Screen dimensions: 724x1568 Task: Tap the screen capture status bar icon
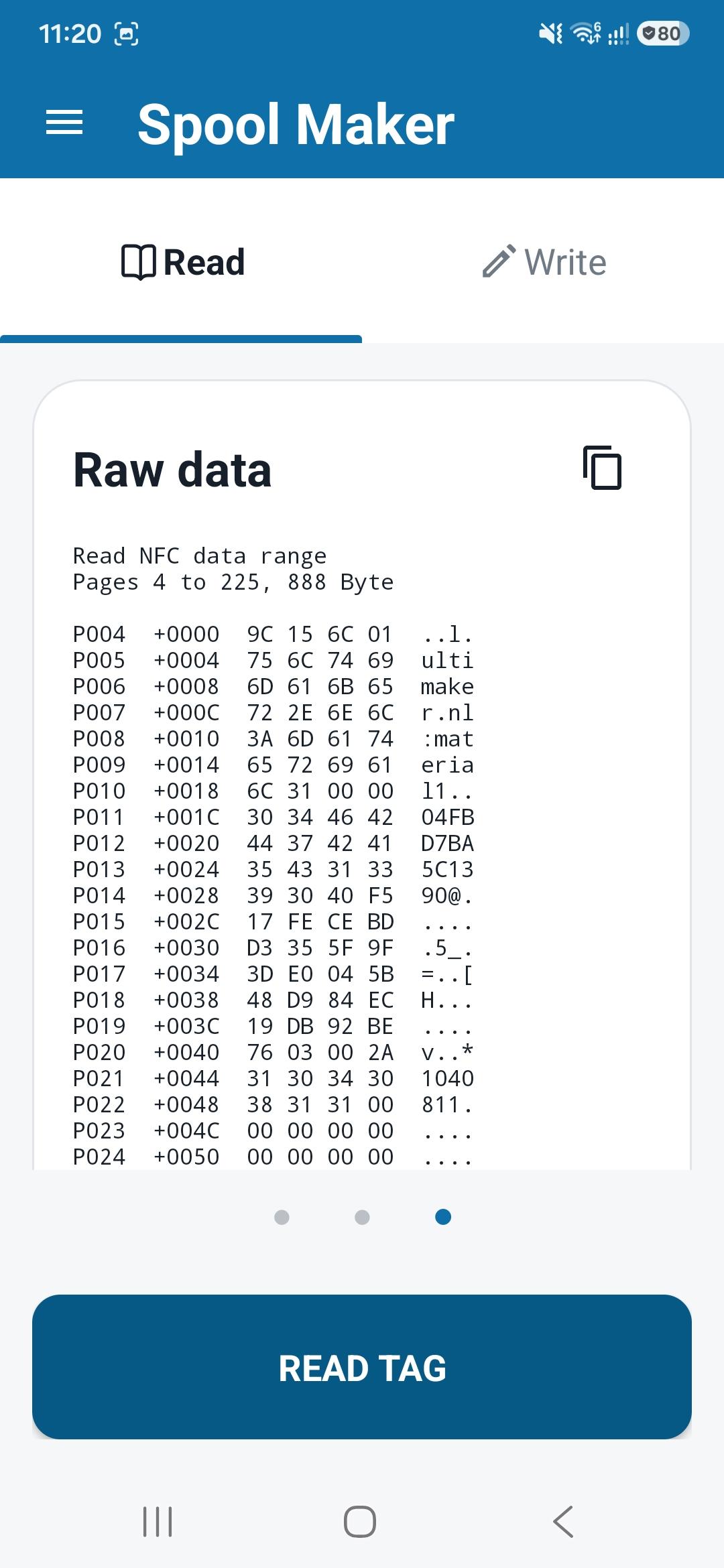[127, 34]
